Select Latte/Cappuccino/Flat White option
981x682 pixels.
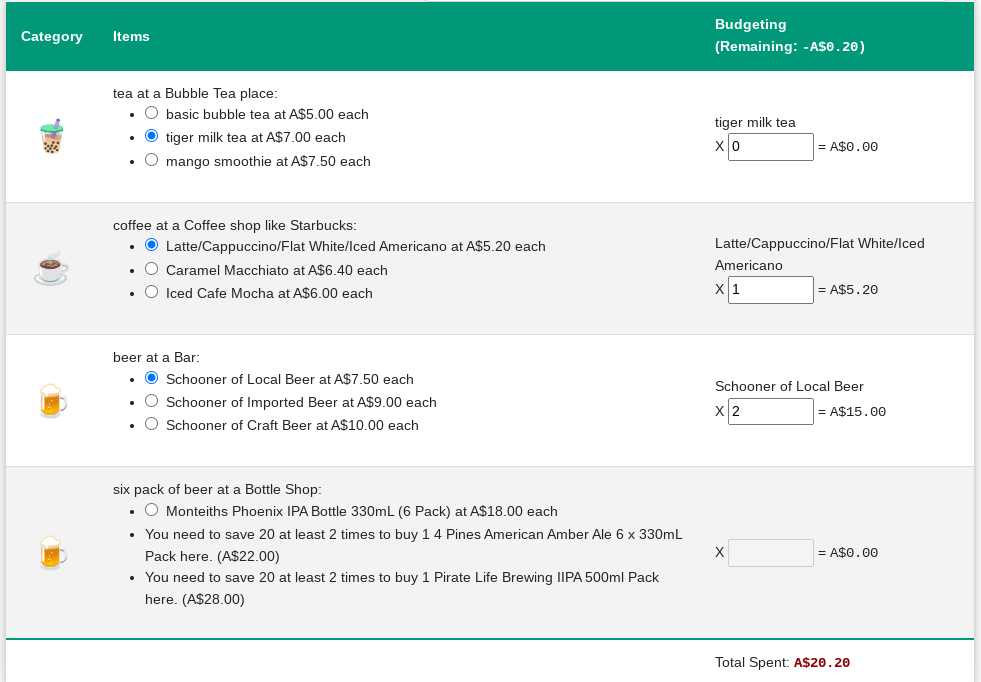click(152, 245)
